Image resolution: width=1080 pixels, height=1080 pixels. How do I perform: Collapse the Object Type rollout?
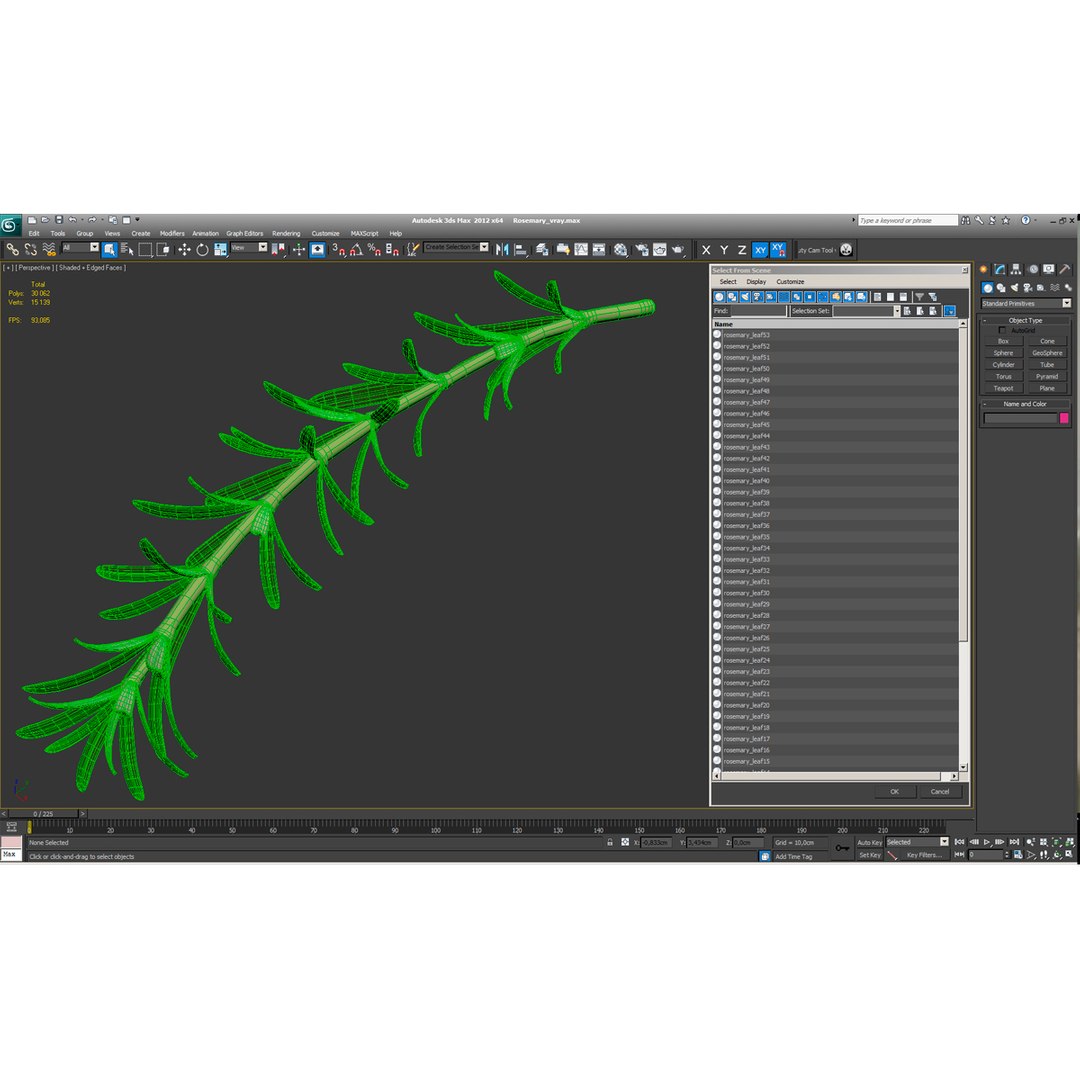[x=1025, y=320]
